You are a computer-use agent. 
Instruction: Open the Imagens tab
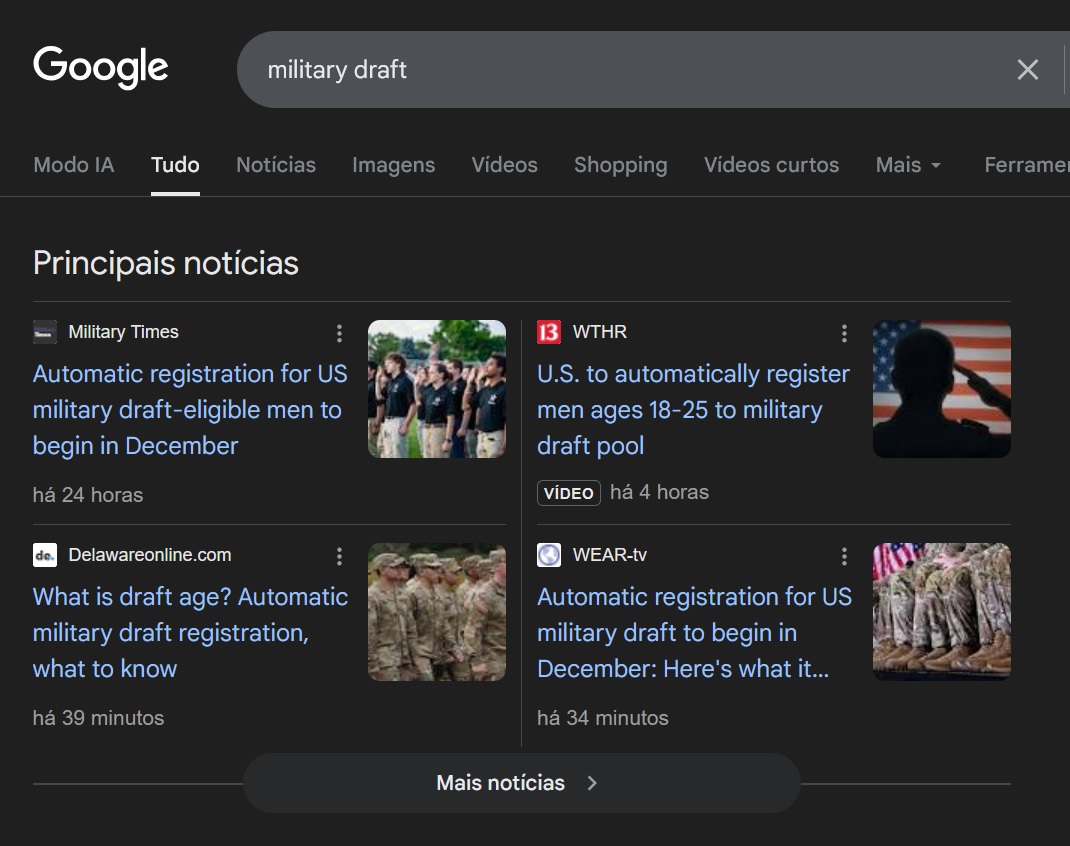coord(394,165)
